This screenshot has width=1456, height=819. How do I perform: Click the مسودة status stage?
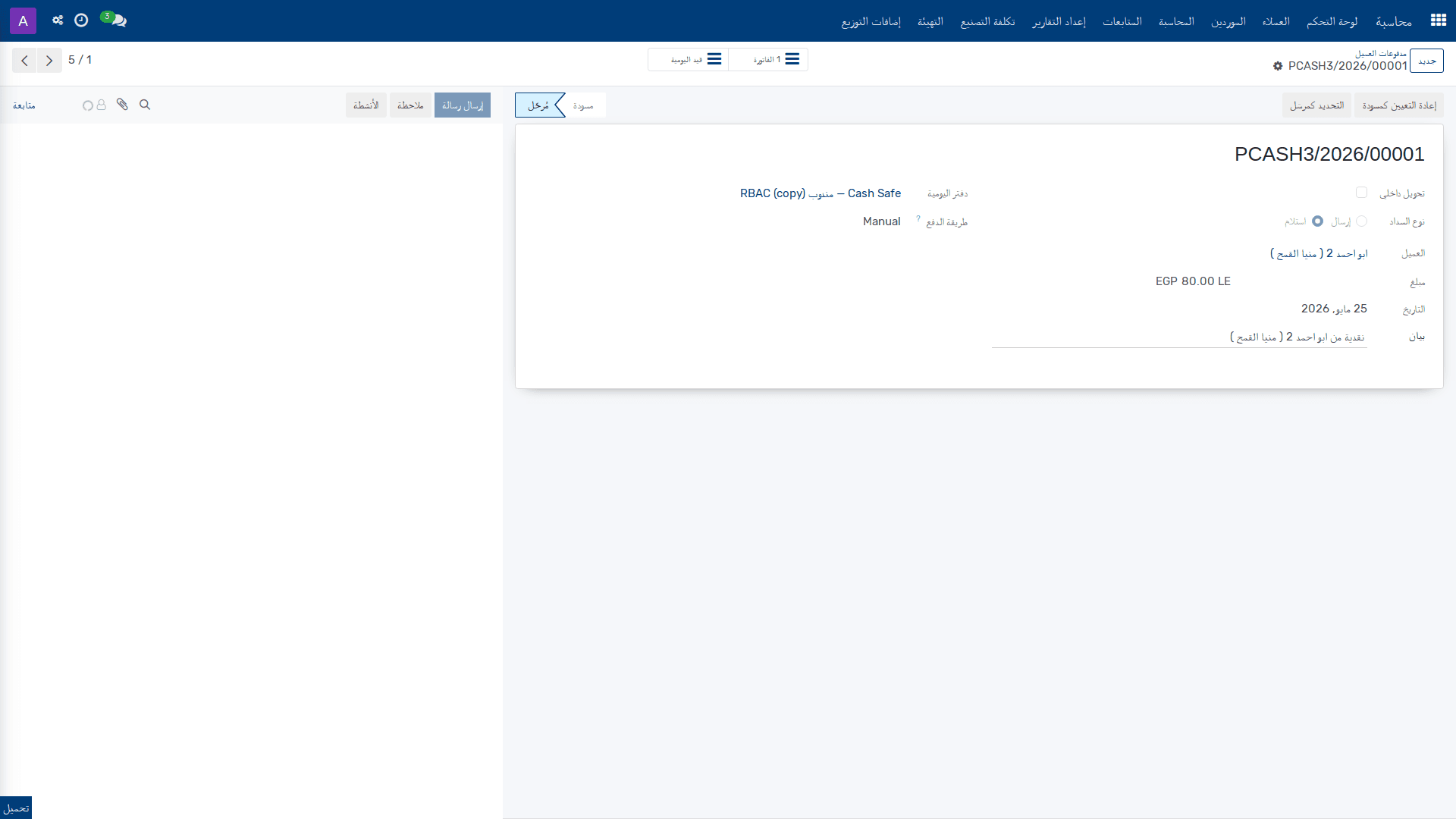583,105
